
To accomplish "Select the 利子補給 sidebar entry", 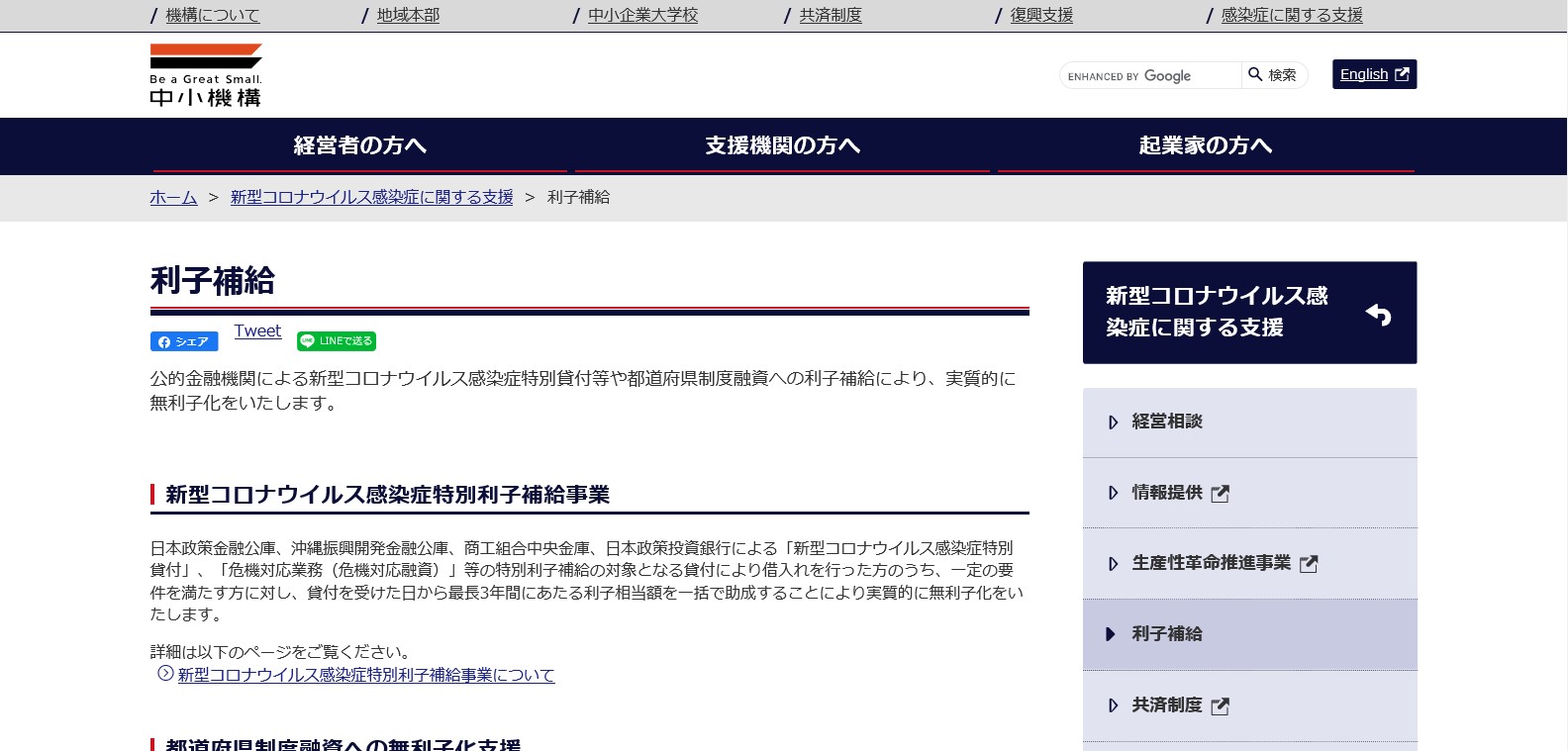I will (1167, 634).
